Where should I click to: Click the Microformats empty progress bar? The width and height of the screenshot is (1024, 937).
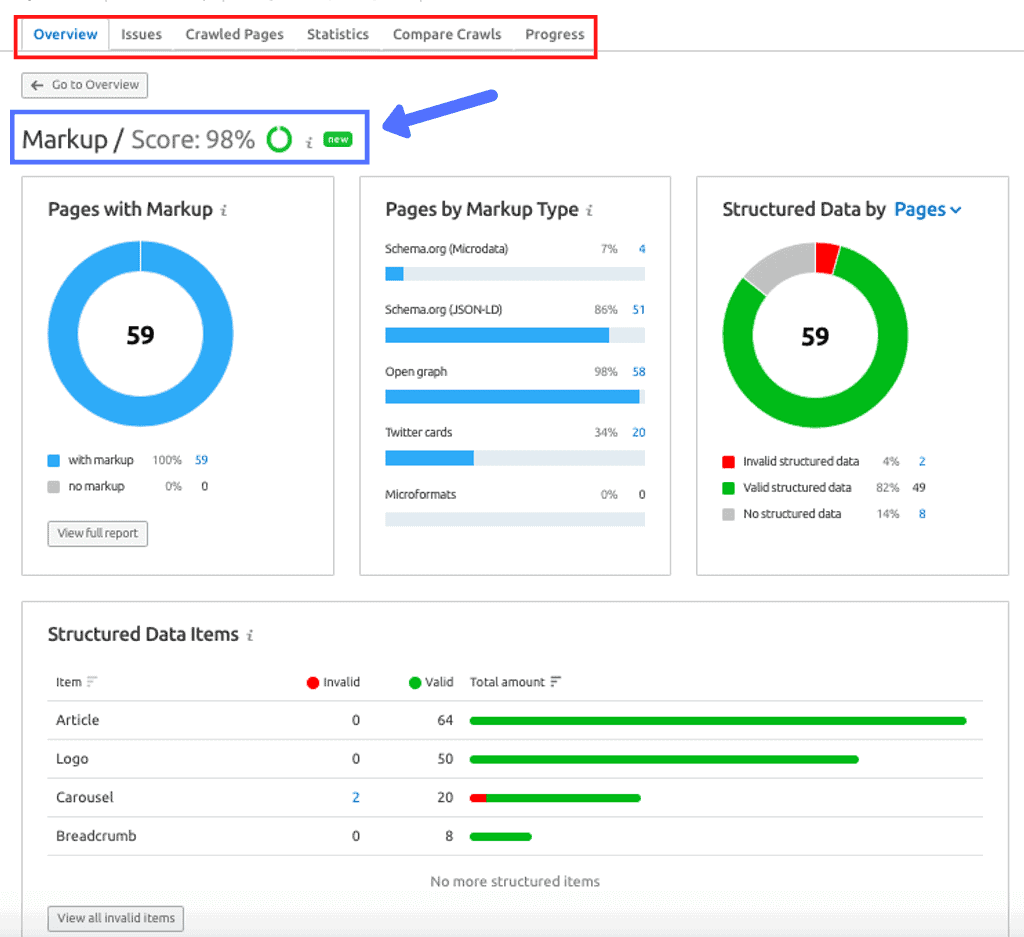(x=515, y=519)
